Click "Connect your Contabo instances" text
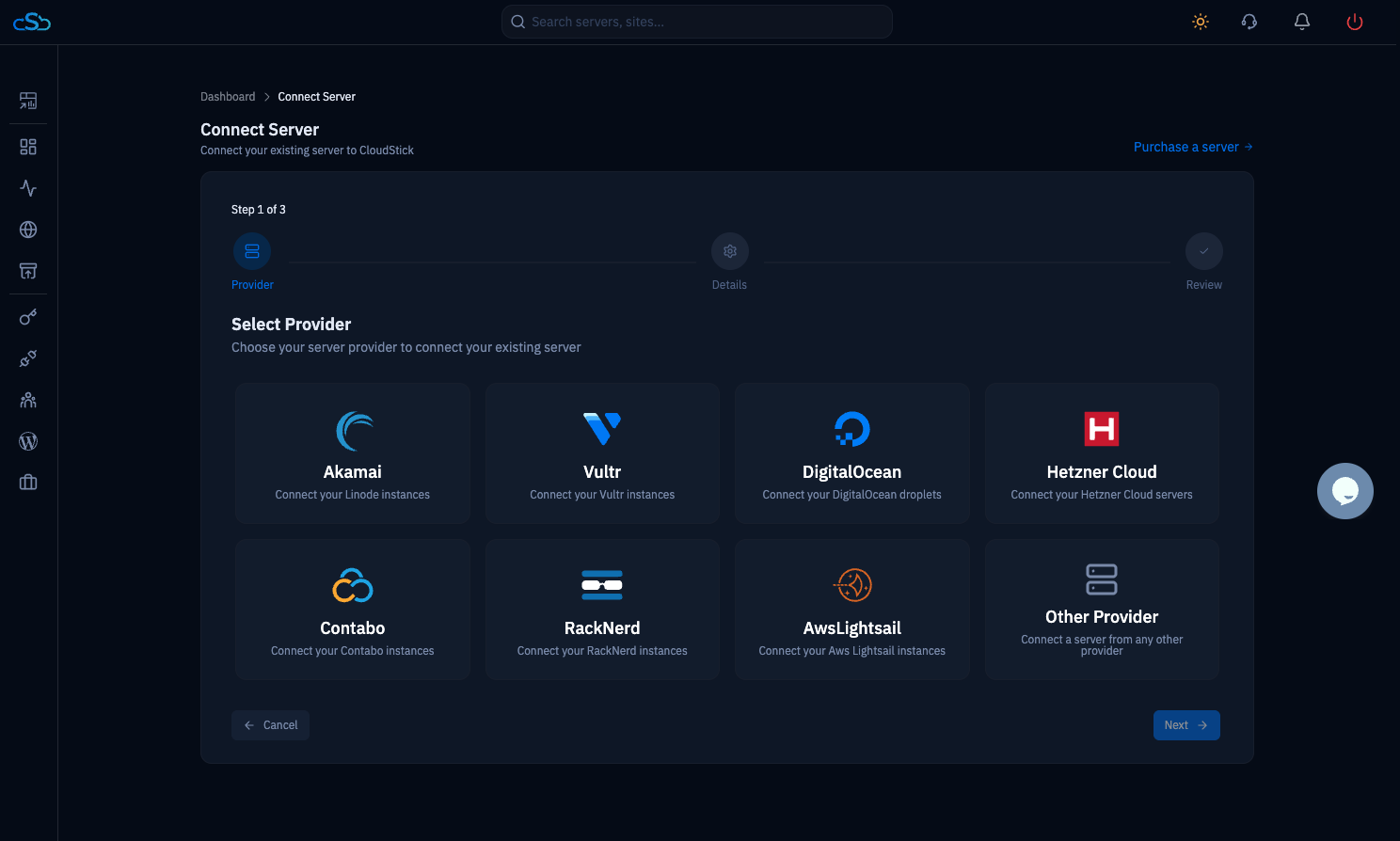 tap(353, 651)
